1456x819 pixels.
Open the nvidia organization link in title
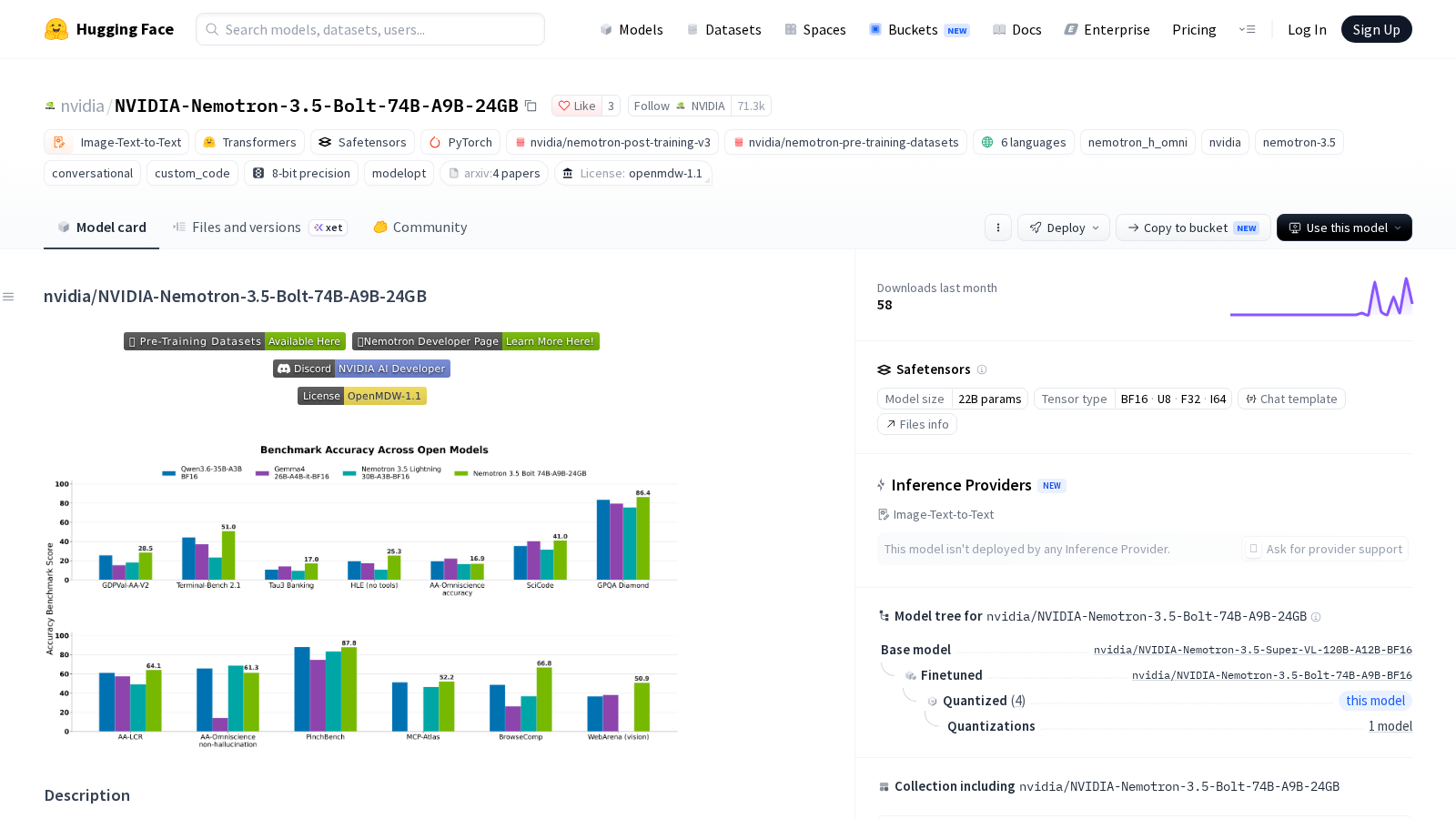[x=82, y=106]
